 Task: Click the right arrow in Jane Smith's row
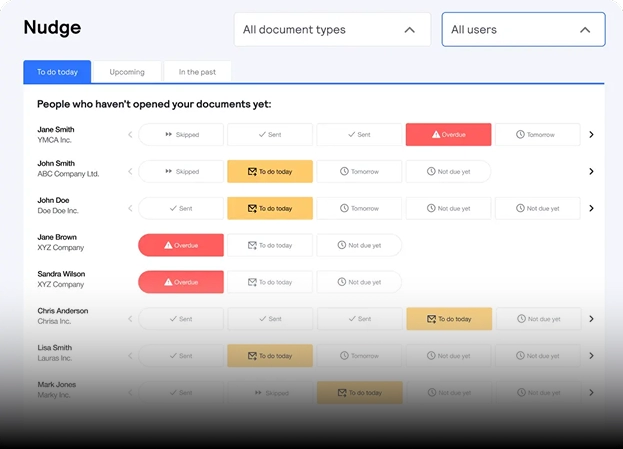click(591, 135)
